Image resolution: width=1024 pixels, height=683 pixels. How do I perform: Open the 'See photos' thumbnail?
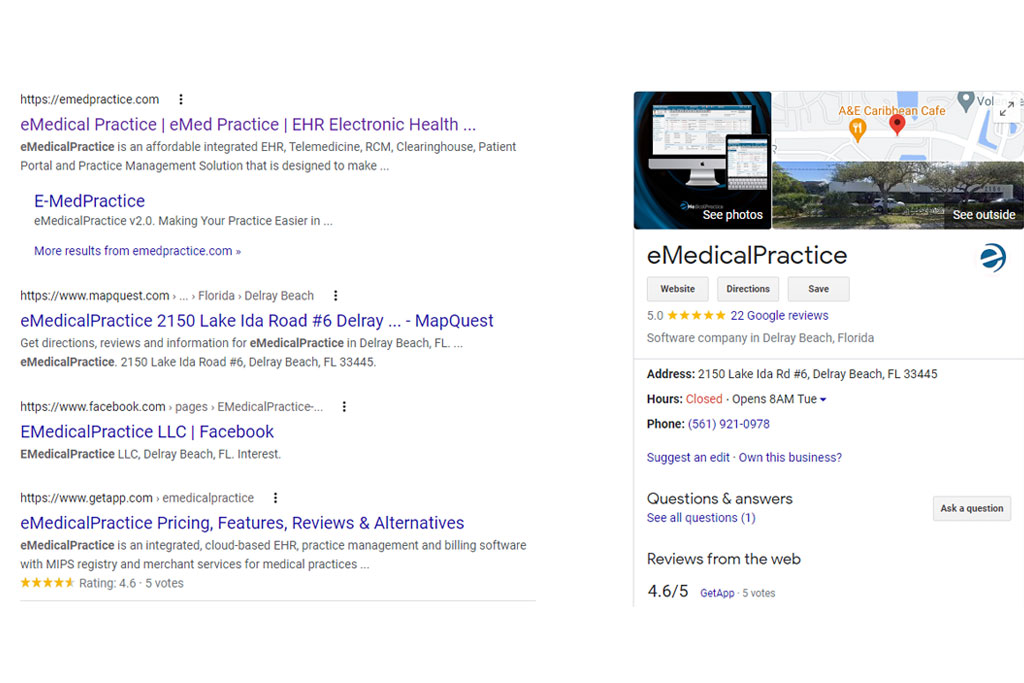pos(730,214)
